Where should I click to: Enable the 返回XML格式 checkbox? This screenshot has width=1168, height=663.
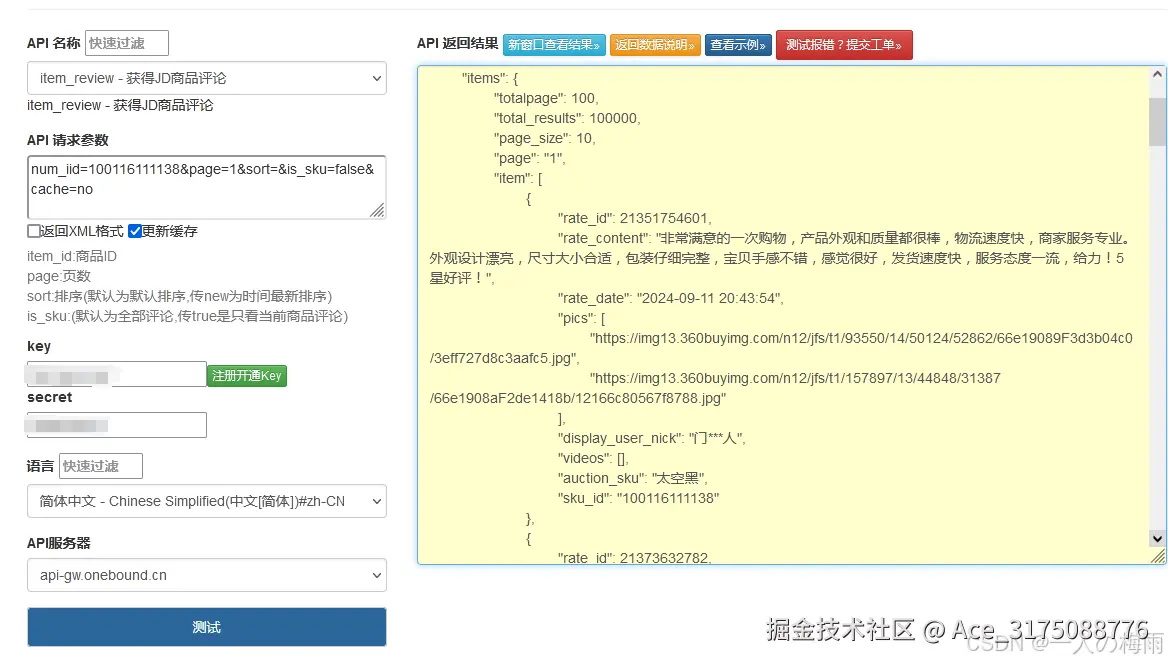coord(32,230)
